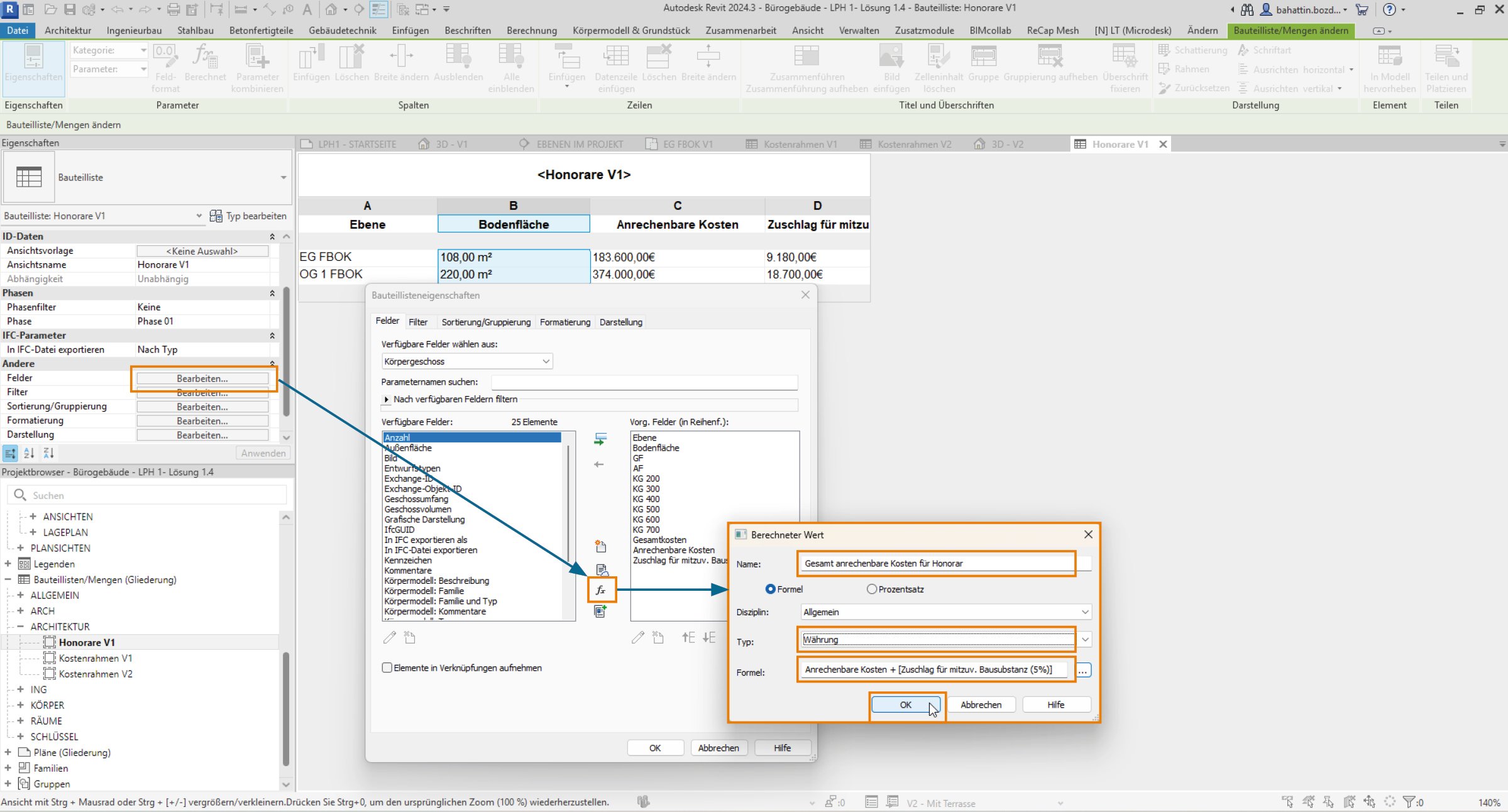Click move parameter up icon

[x=688, y=637]
